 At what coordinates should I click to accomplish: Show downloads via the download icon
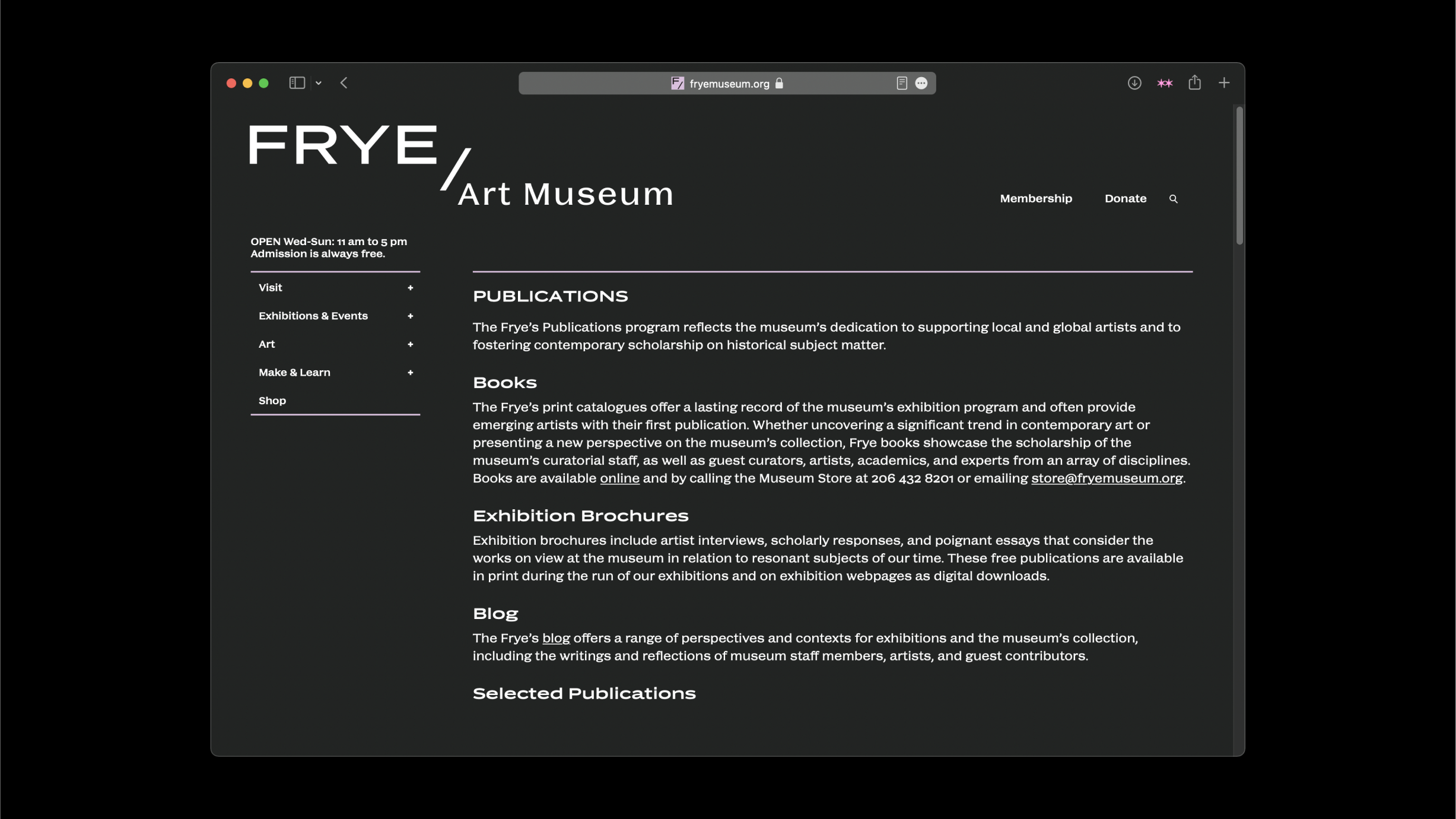coord(1134,83)
